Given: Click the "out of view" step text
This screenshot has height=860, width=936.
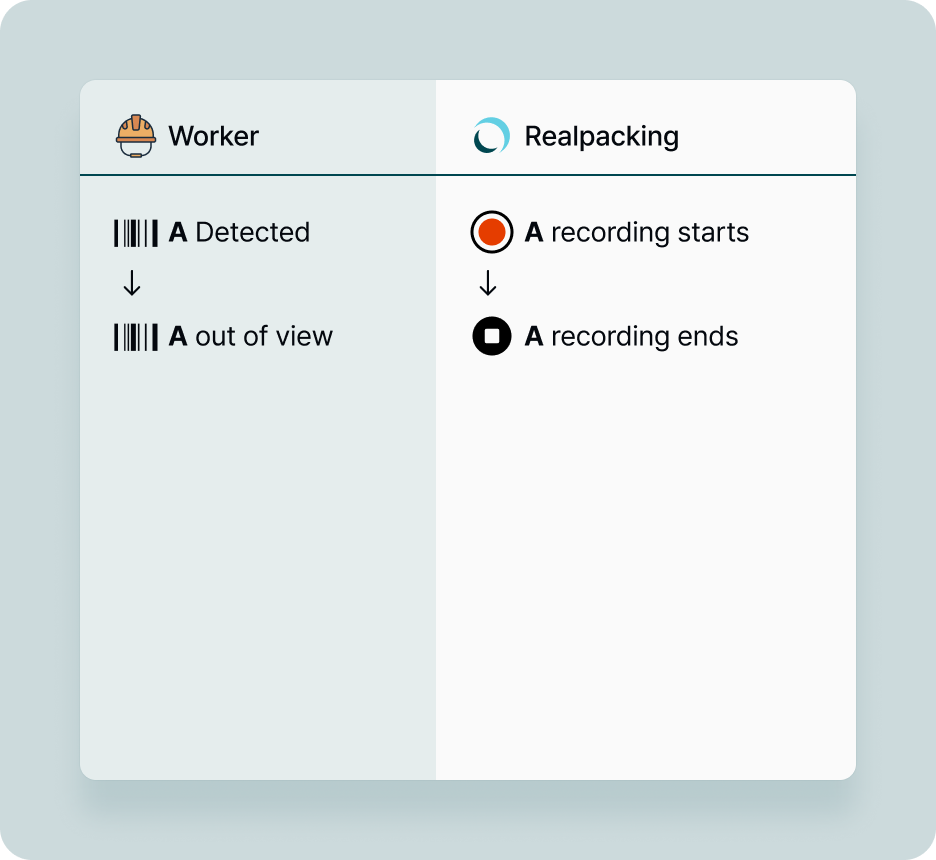Looking at the screenshot, I should click(x=264, y=337).
